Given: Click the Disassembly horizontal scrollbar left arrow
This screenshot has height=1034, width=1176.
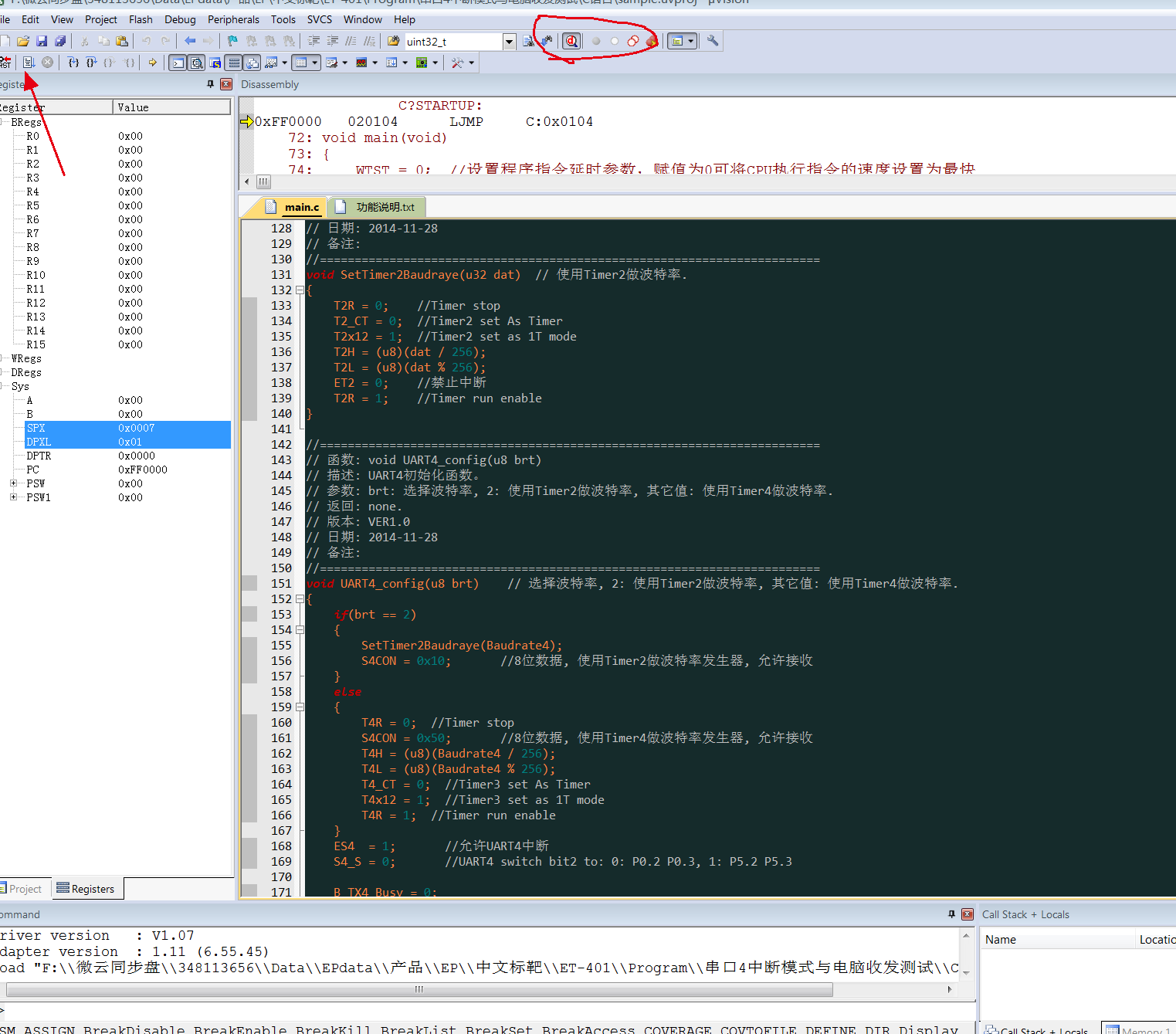Looking at the screenshot, I should click(x=247, y=181).
